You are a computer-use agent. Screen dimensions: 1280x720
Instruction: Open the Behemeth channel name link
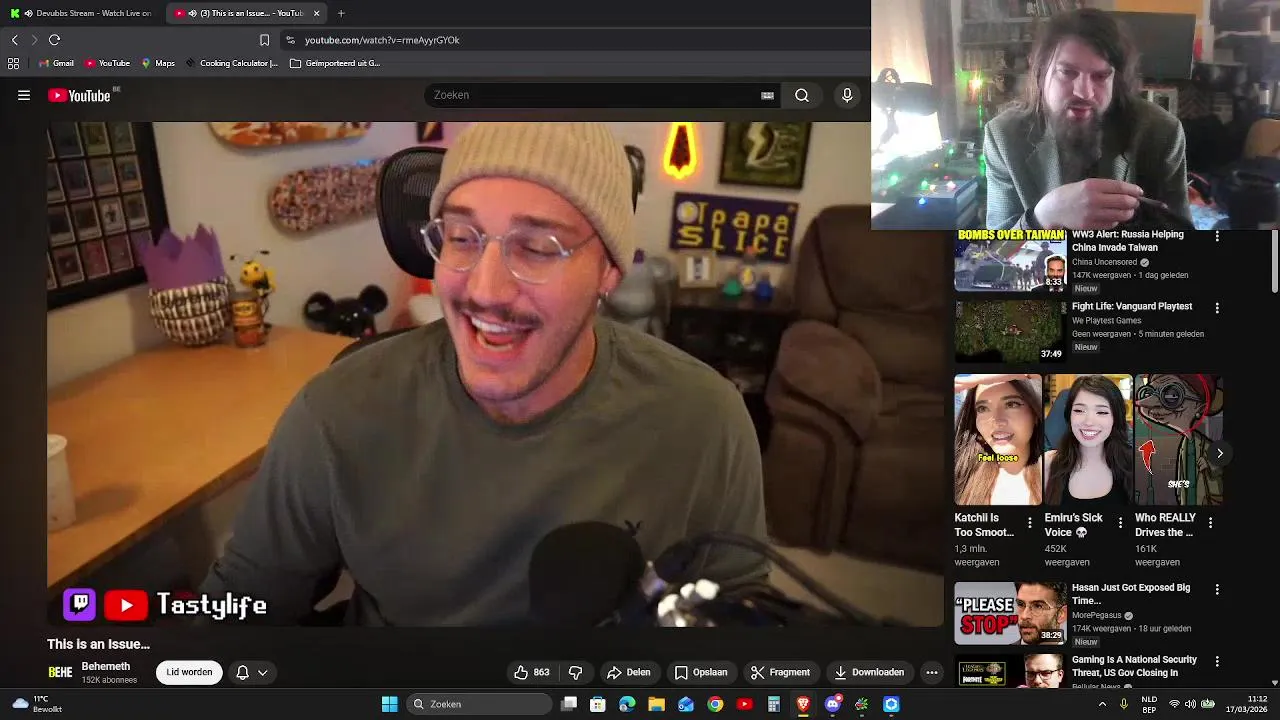(106, 666)
